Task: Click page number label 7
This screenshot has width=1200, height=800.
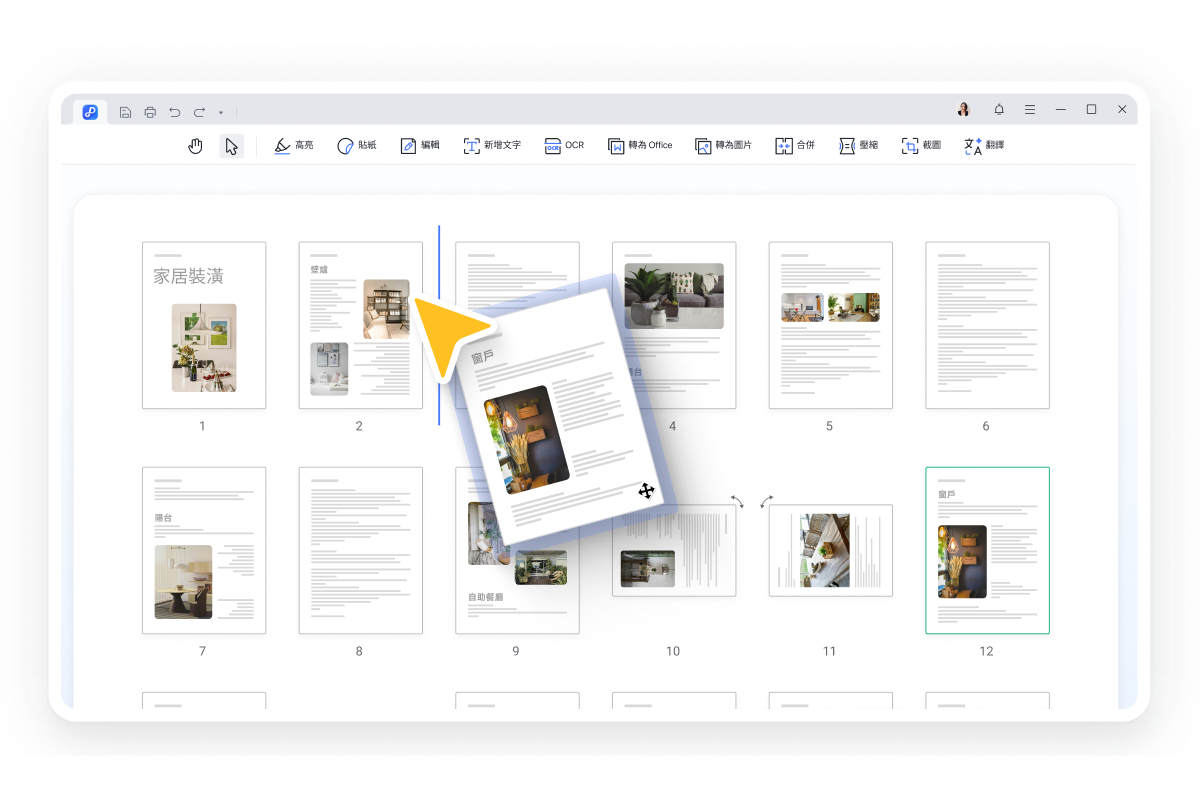Action: click(202, 651)
